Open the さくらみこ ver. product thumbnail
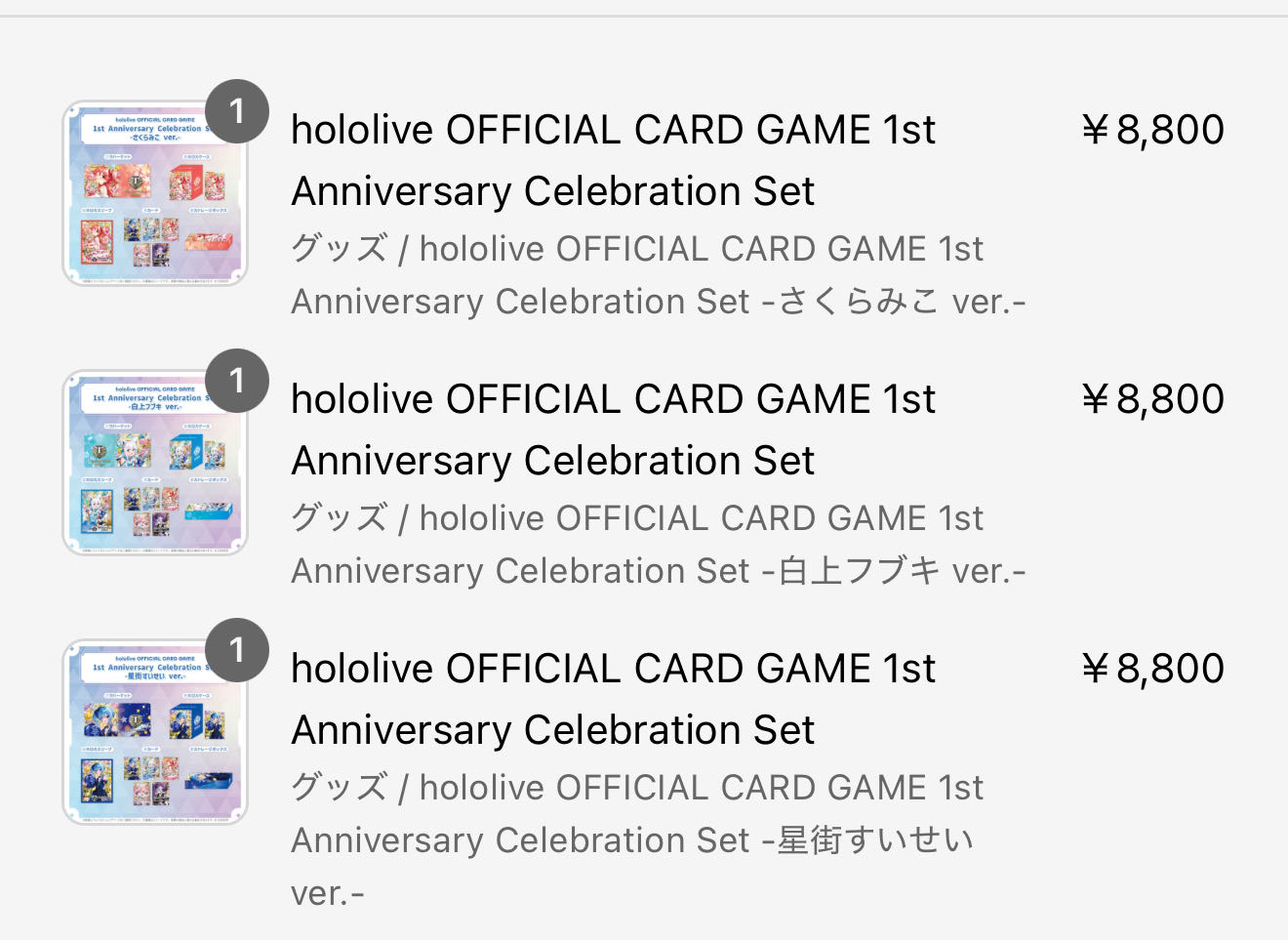This screenshot has width=1288, height=940. (x=155, y=193)
